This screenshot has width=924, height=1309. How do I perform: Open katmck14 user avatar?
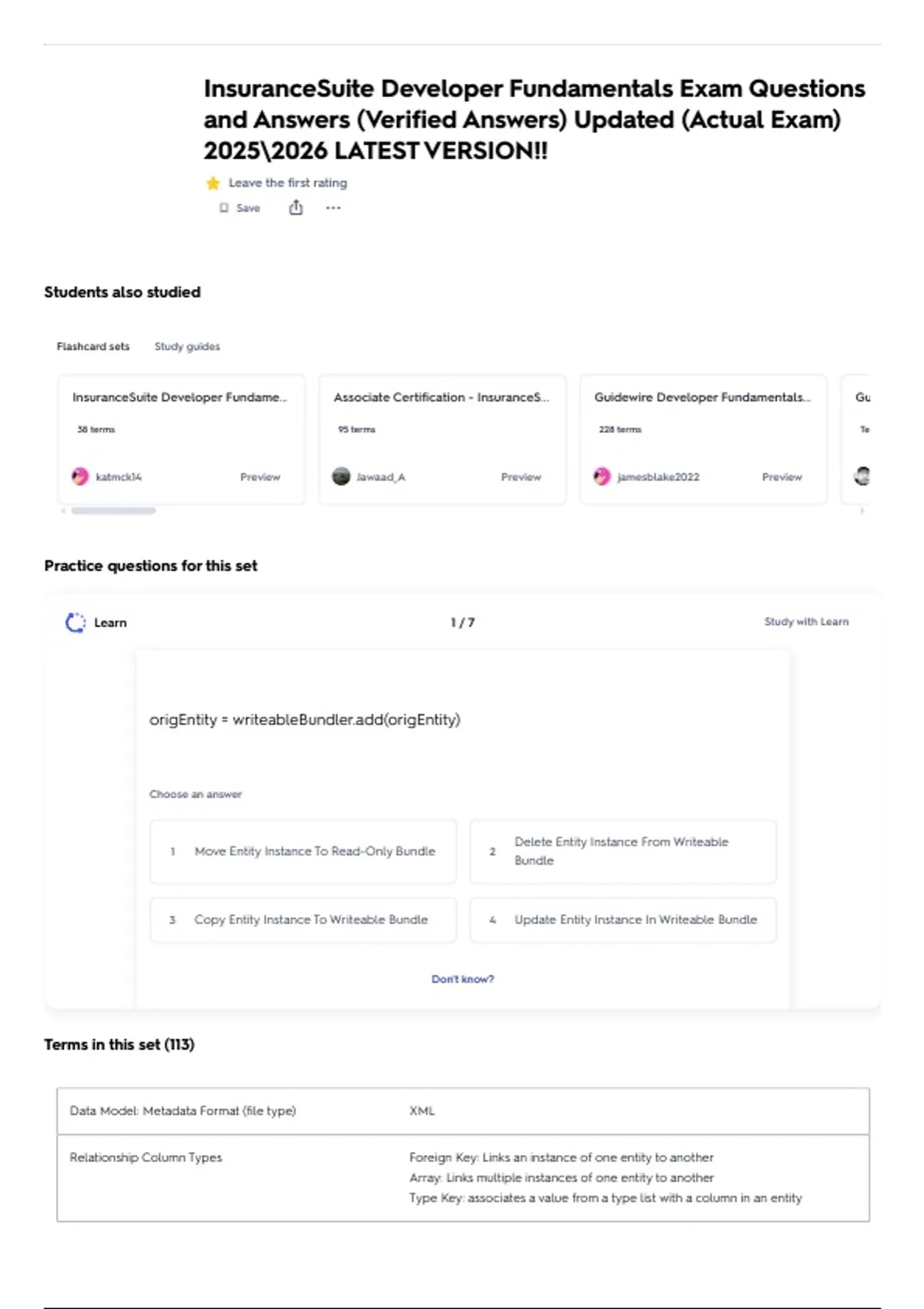coord(80,477)
